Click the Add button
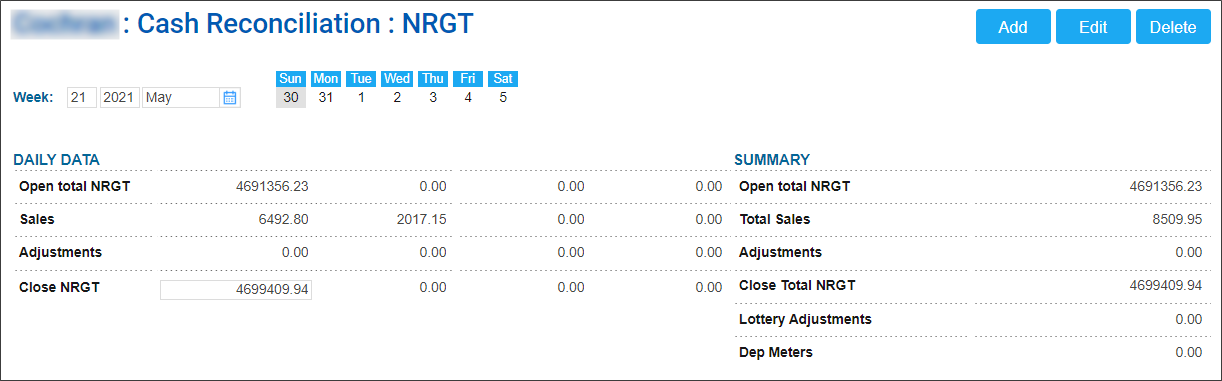This screenshot has height=381, width=1222. click(1013, 27)
